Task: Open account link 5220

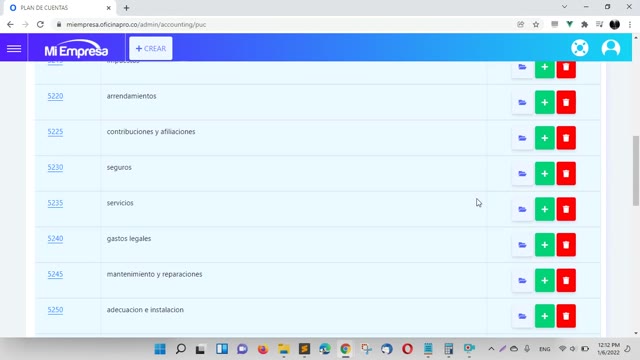Action: [x=55, y=96]
